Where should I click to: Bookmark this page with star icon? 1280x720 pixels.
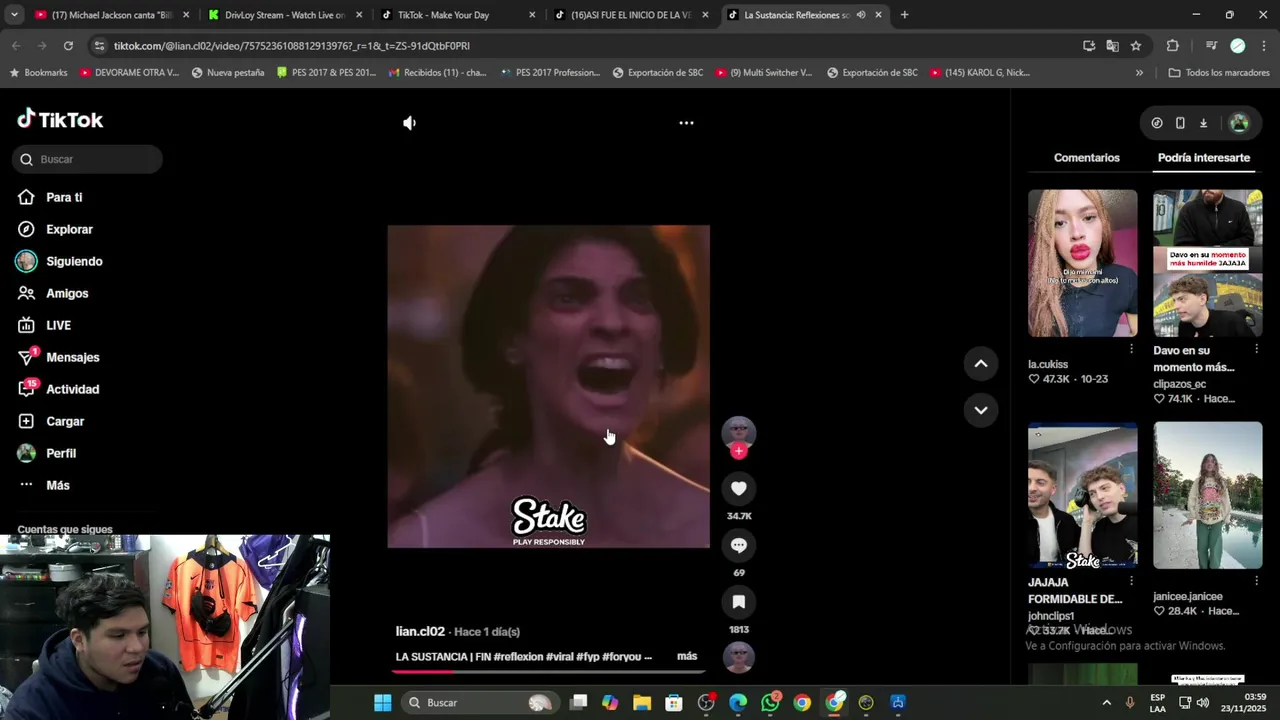coord(1136,46)
